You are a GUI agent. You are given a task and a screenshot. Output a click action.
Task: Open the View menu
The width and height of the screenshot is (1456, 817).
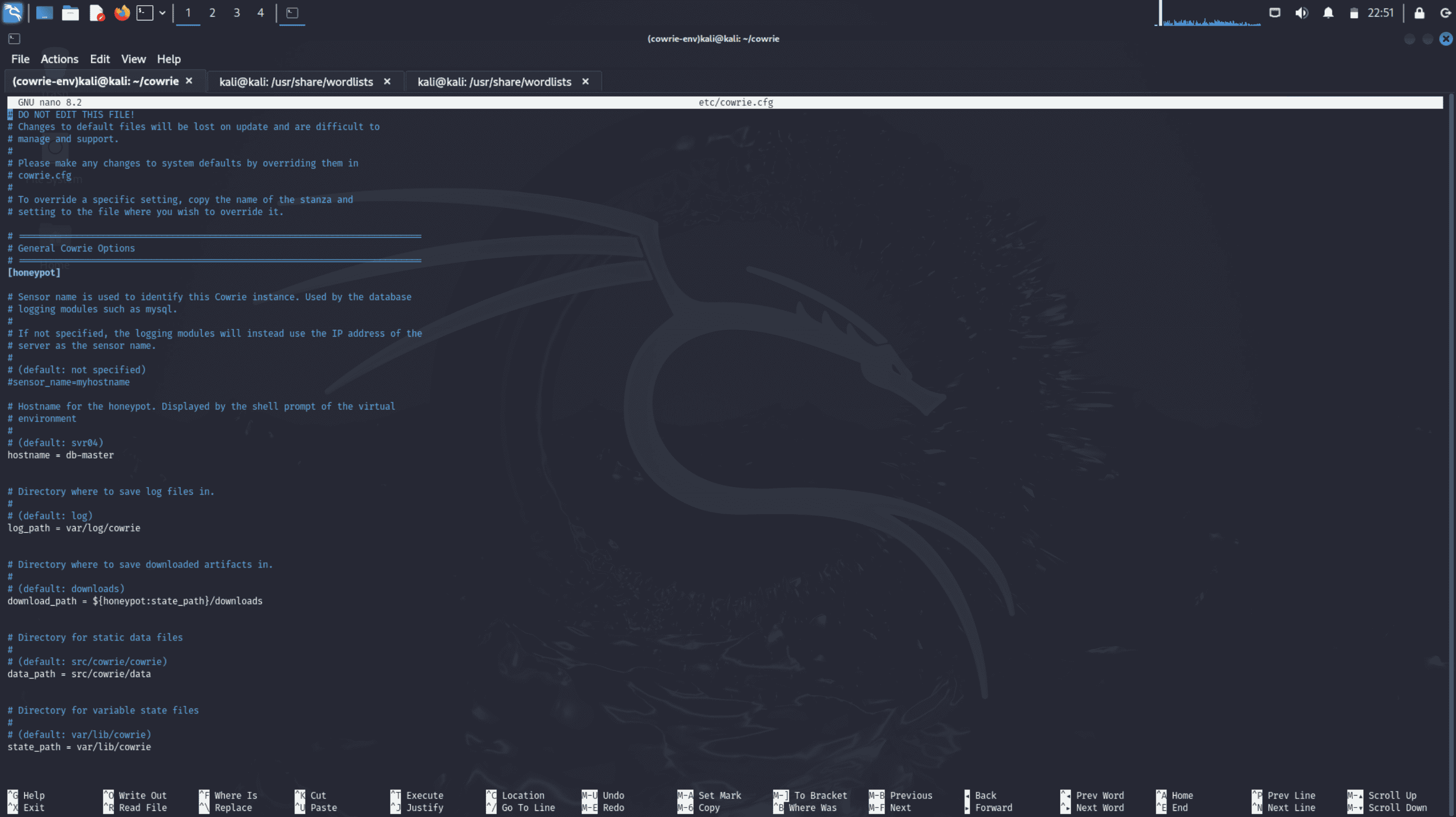133,59
